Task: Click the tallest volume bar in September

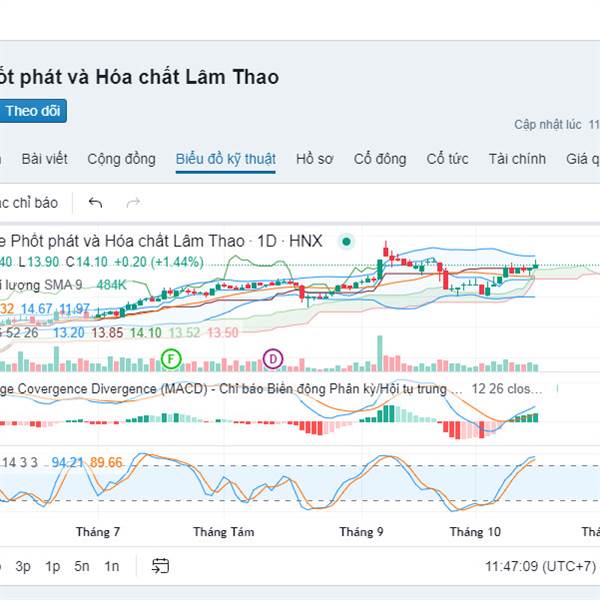Action: tap(380, 354)
